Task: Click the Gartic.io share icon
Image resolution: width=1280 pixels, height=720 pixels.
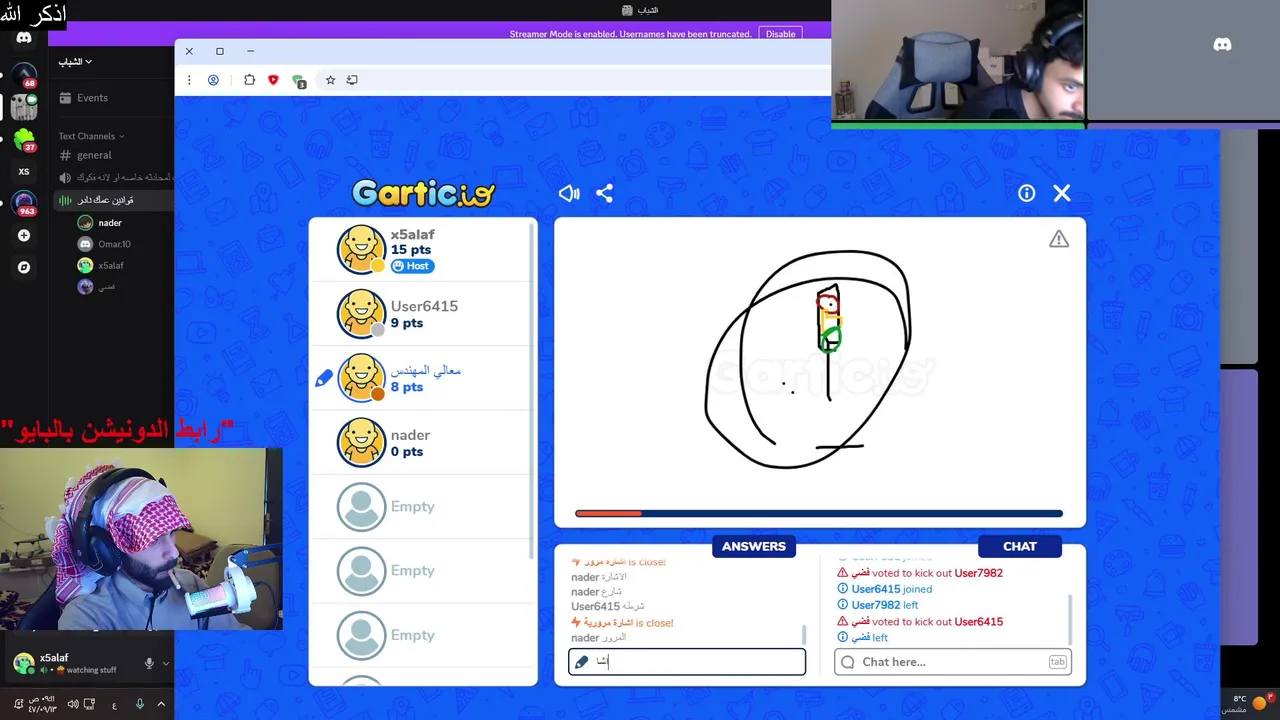Action: click(604, 193)
